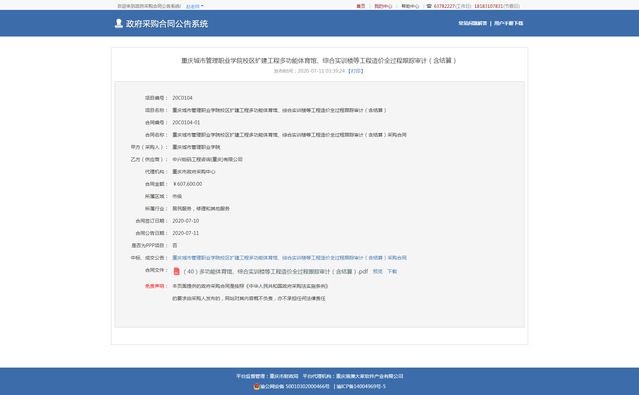Click 下载 to download the PDF

(392, 271)
